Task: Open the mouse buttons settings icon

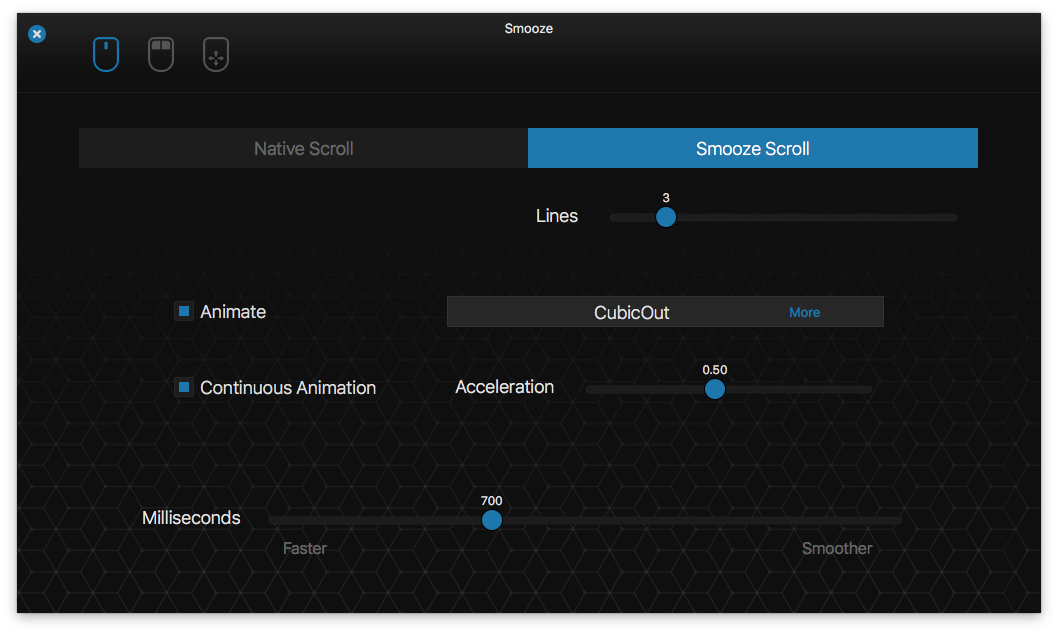Action: pyautogui.click(x=161, y=54)
